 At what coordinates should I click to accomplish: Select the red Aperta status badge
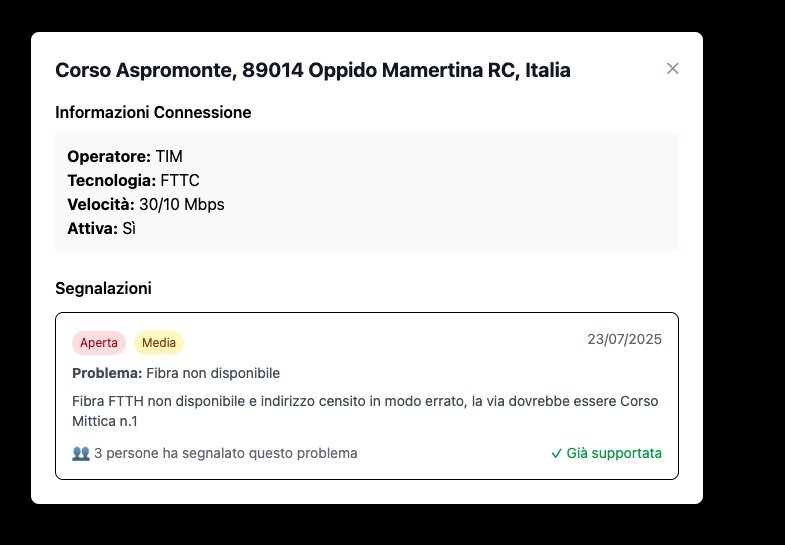pos(99,343)
